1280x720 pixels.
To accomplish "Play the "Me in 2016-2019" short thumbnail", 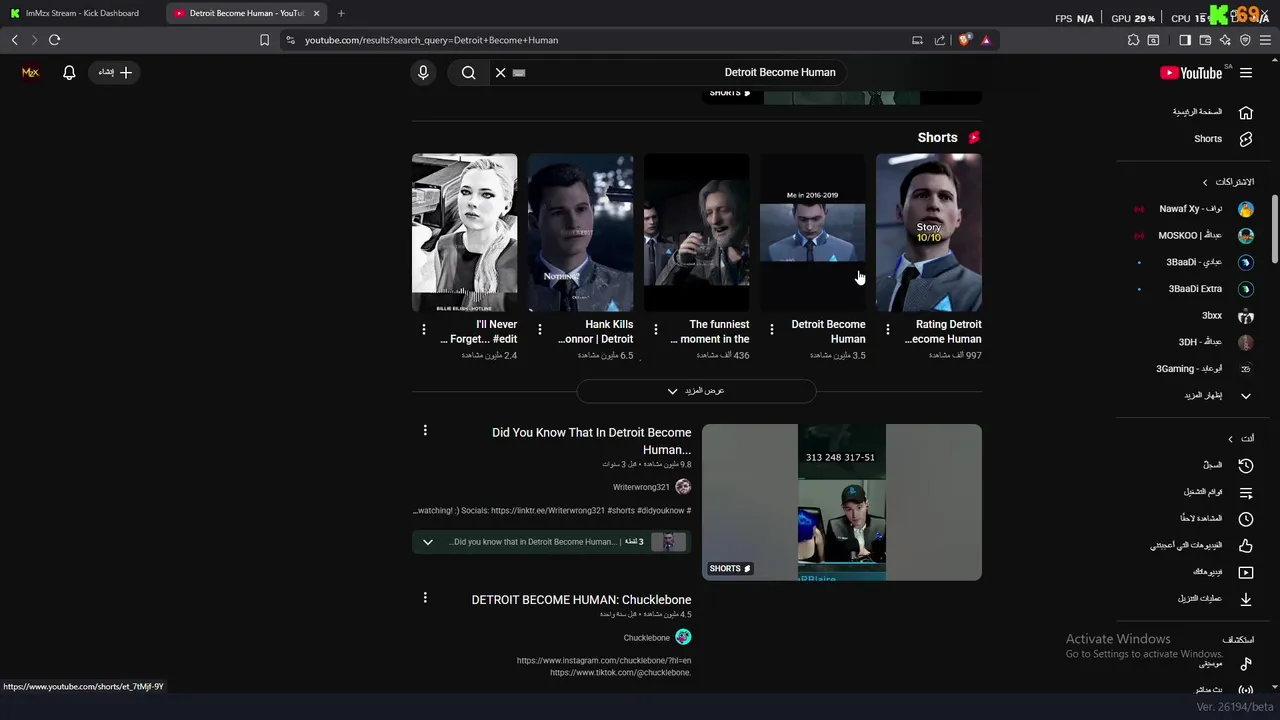I will [813, 232].
